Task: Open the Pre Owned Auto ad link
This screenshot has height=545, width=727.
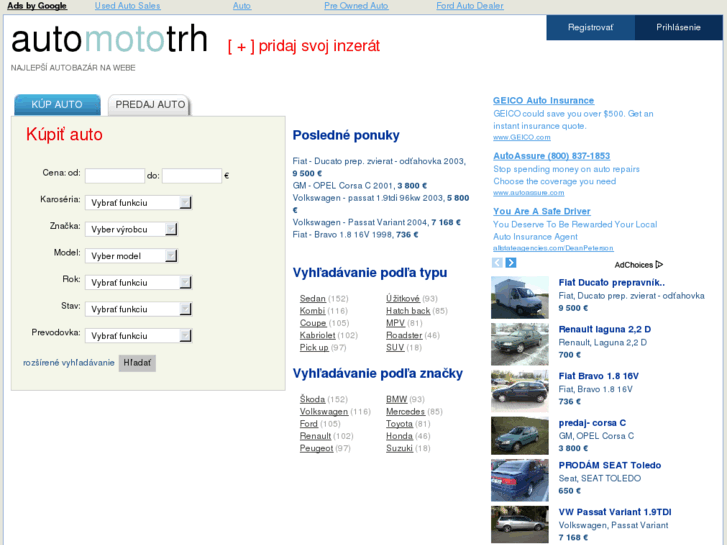Action: 356,6
